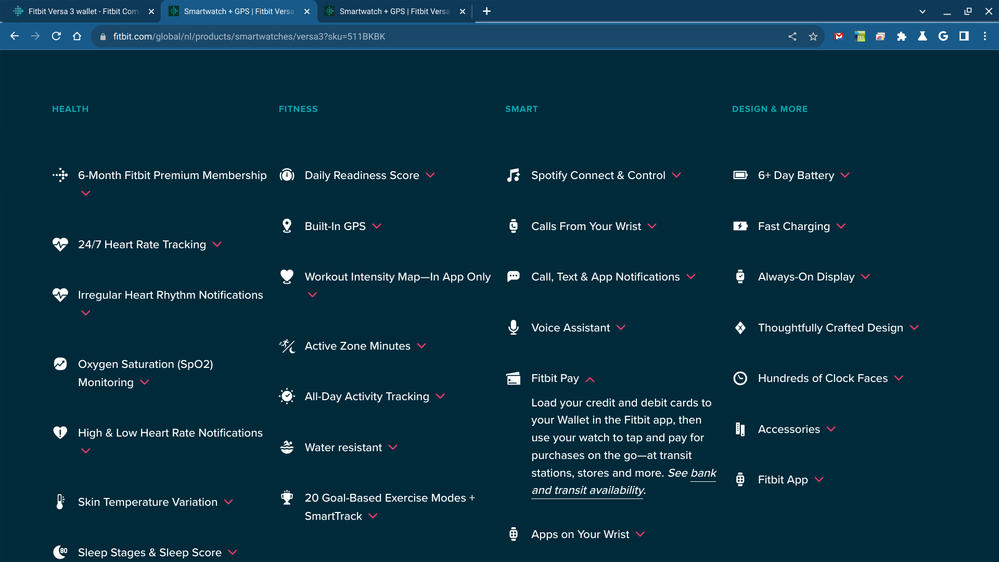The height and width of the screenshot is (562, 999).
Task: Click High & Low Heart Rate Notifications label
Action: [170, 433]
